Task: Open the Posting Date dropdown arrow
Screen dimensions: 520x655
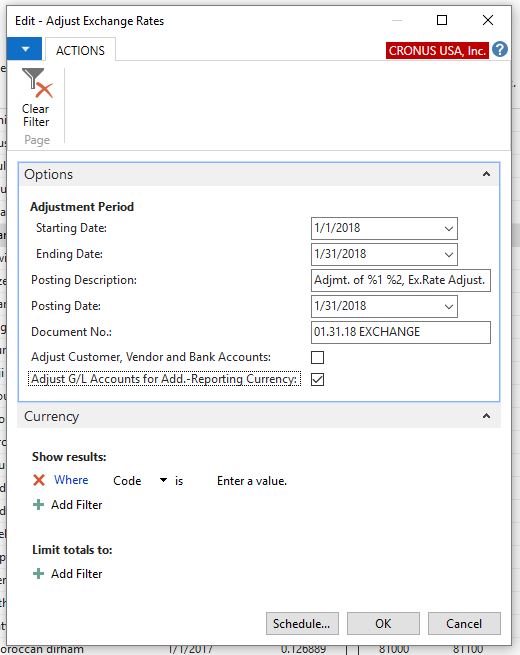Action: 449,307
